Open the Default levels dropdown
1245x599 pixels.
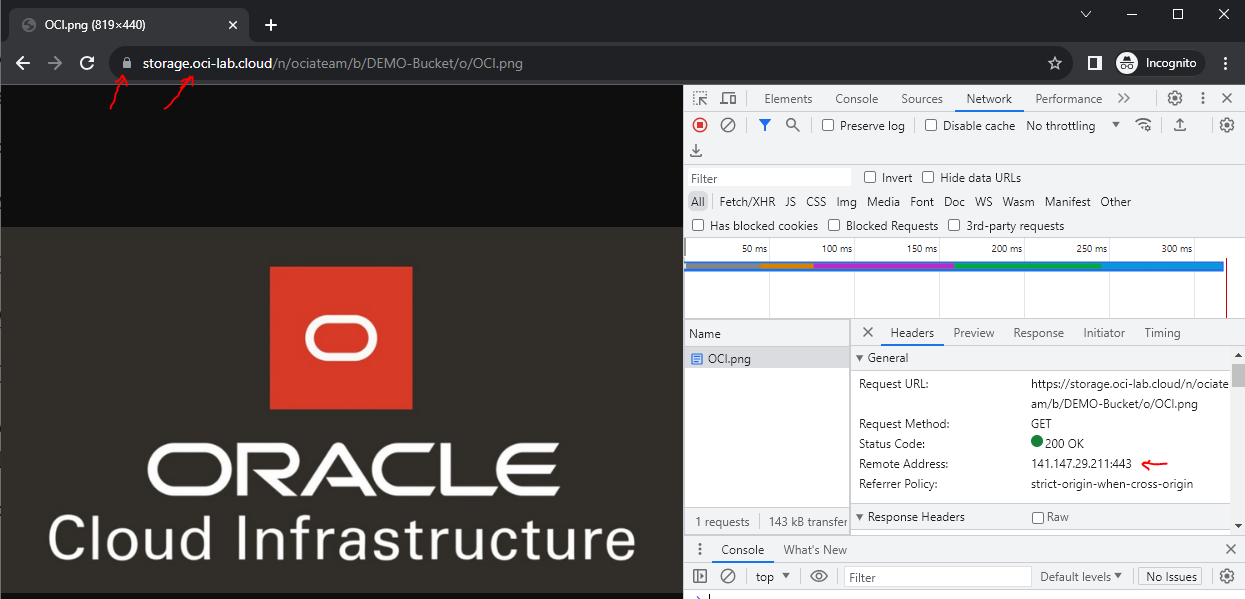1080,577
